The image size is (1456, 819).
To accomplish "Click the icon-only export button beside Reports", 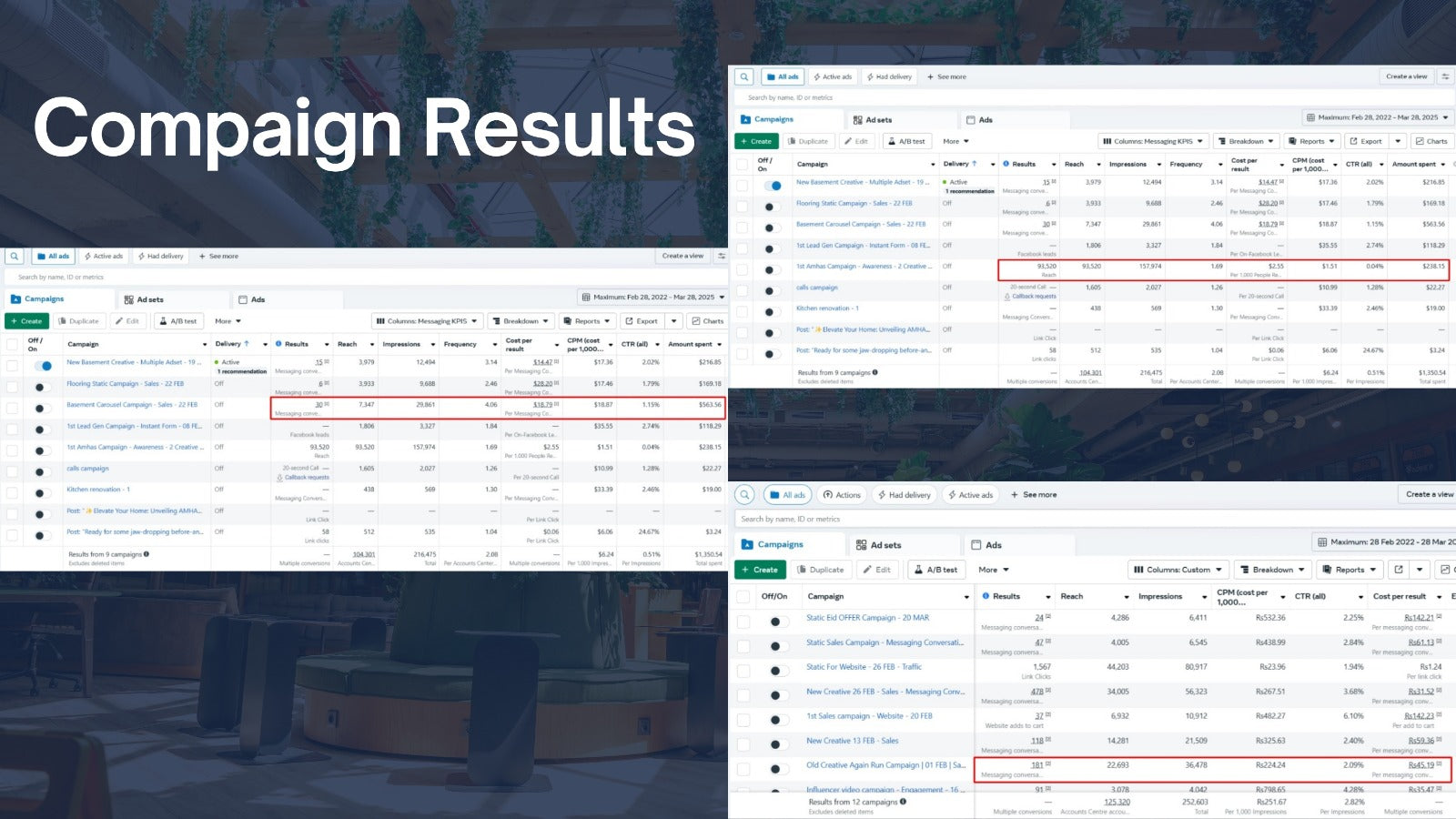I will click(x=1399, y=570).
